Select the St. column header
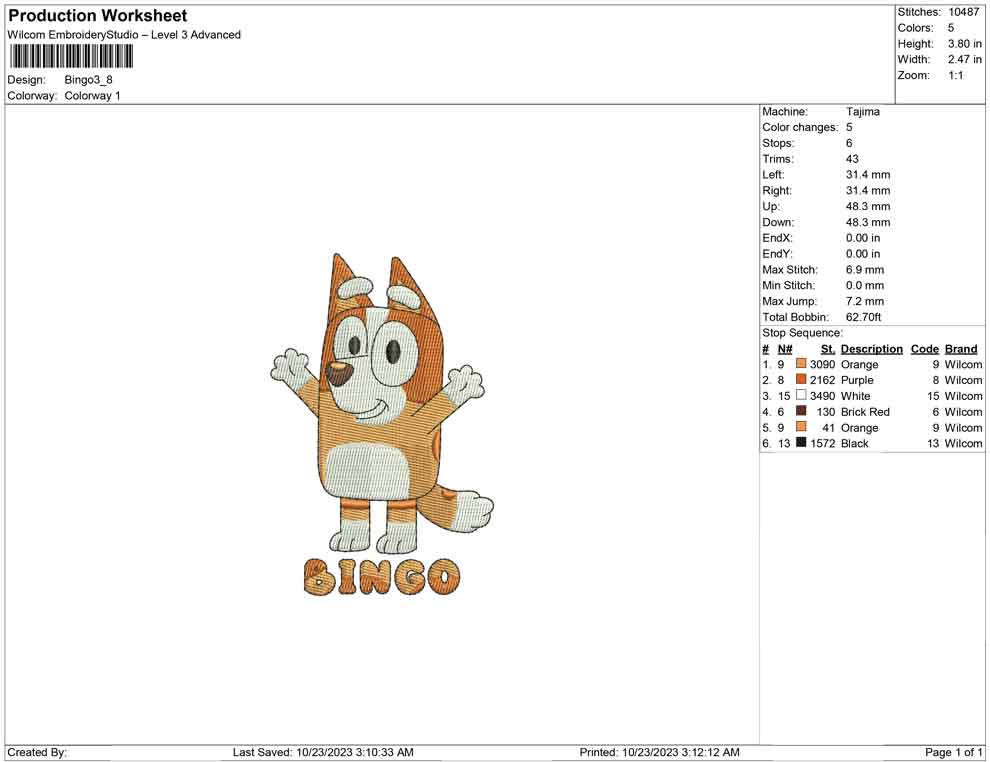 pyautogui.click(x=828, y=348)
